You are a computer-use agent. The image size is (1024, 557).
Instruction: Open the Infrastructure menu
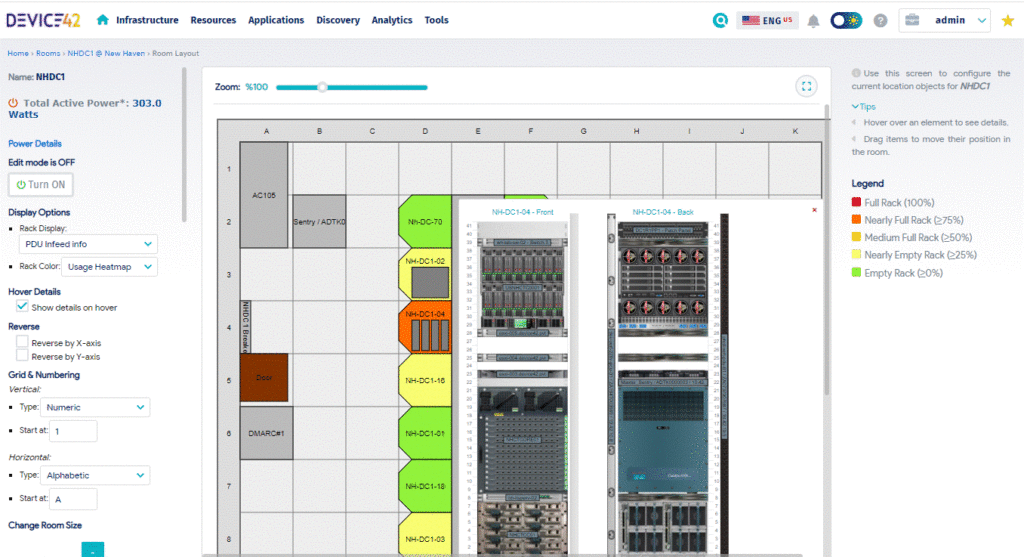[147, 20]
